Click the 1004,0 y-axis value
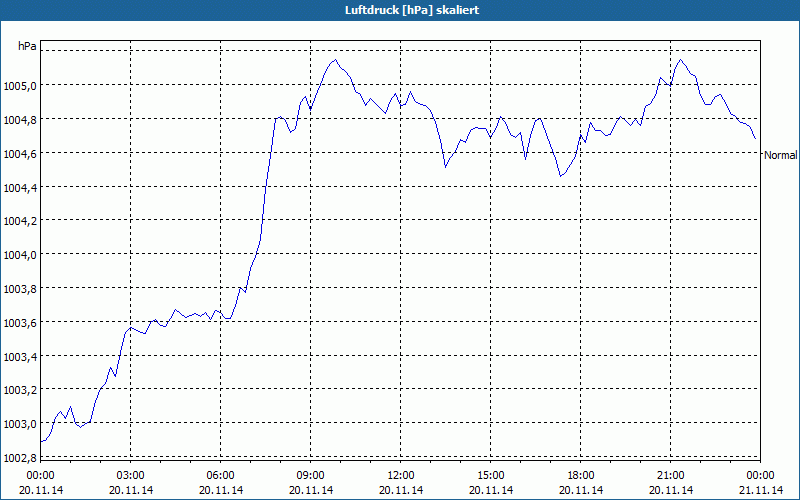Screen dimensions: 800x500 tap(20, 255)
